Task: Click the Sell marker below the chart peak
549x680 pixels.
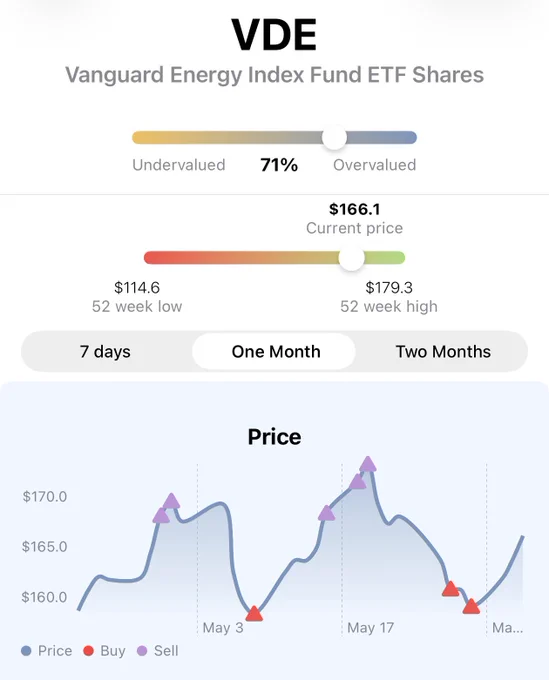Action: click(x=358, y=481)
